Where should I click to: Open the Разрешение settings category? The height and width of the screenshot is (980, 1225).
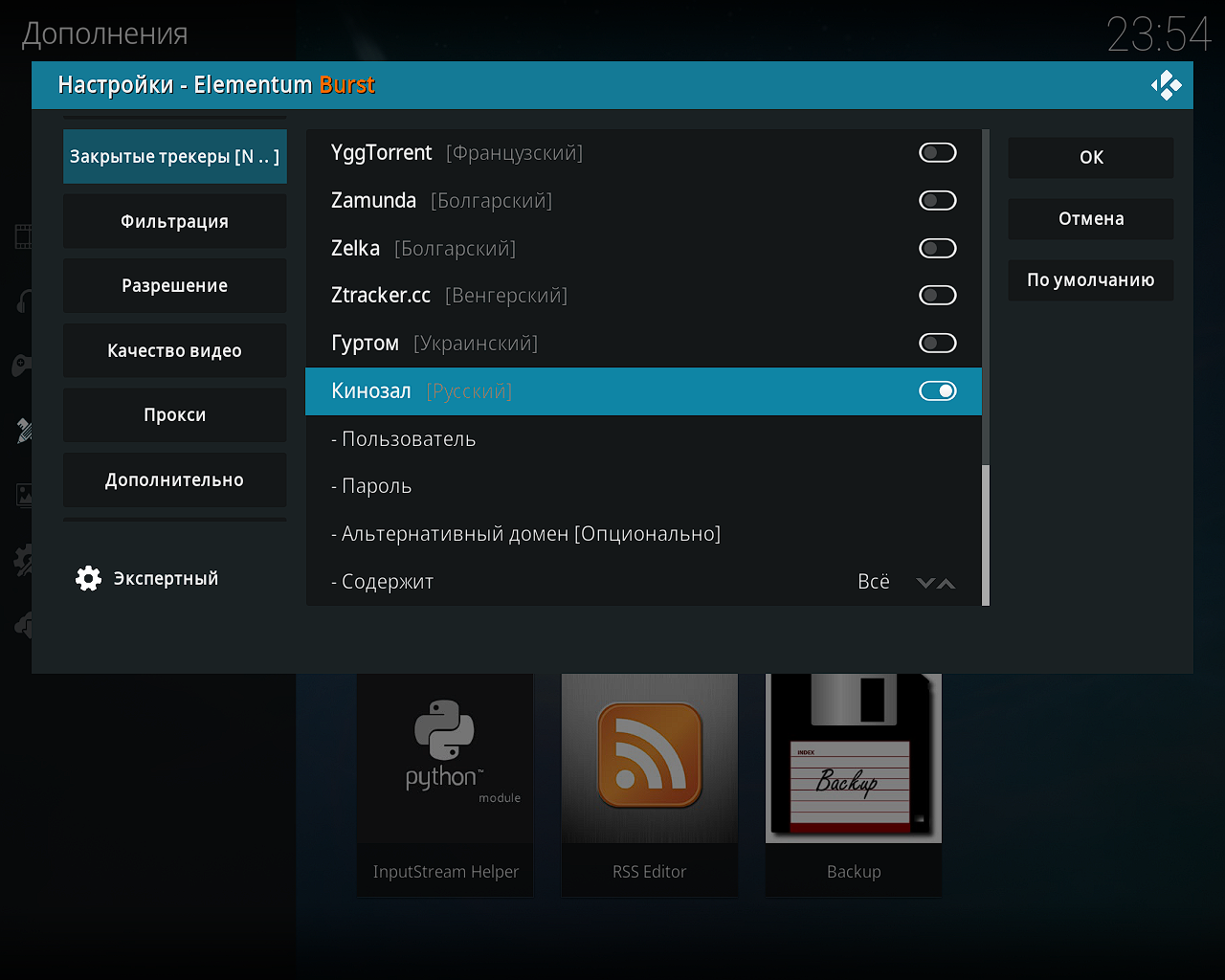175,285
